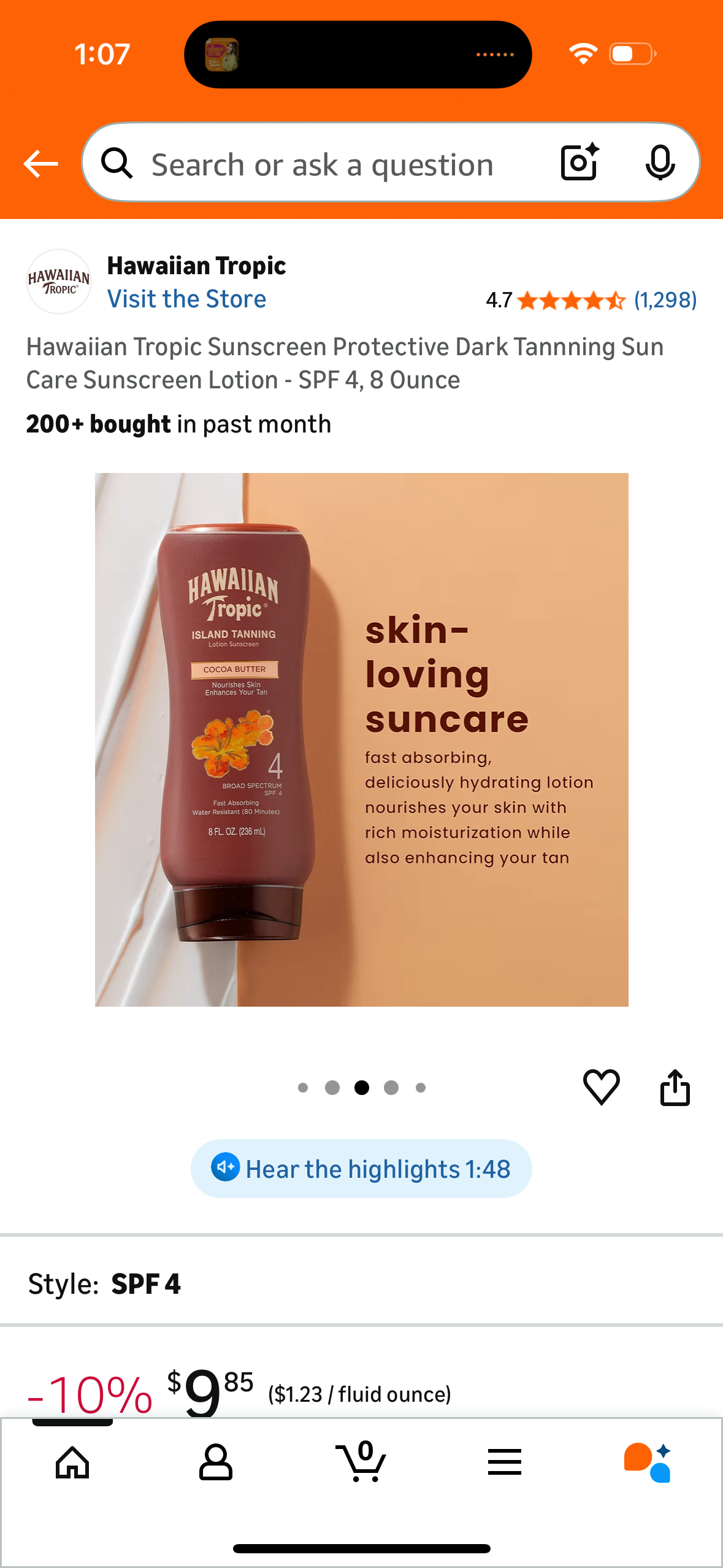Open the Rufus AI assistant icon
The height and width of the screenshot is (1568, 723).
point(648,1462)
